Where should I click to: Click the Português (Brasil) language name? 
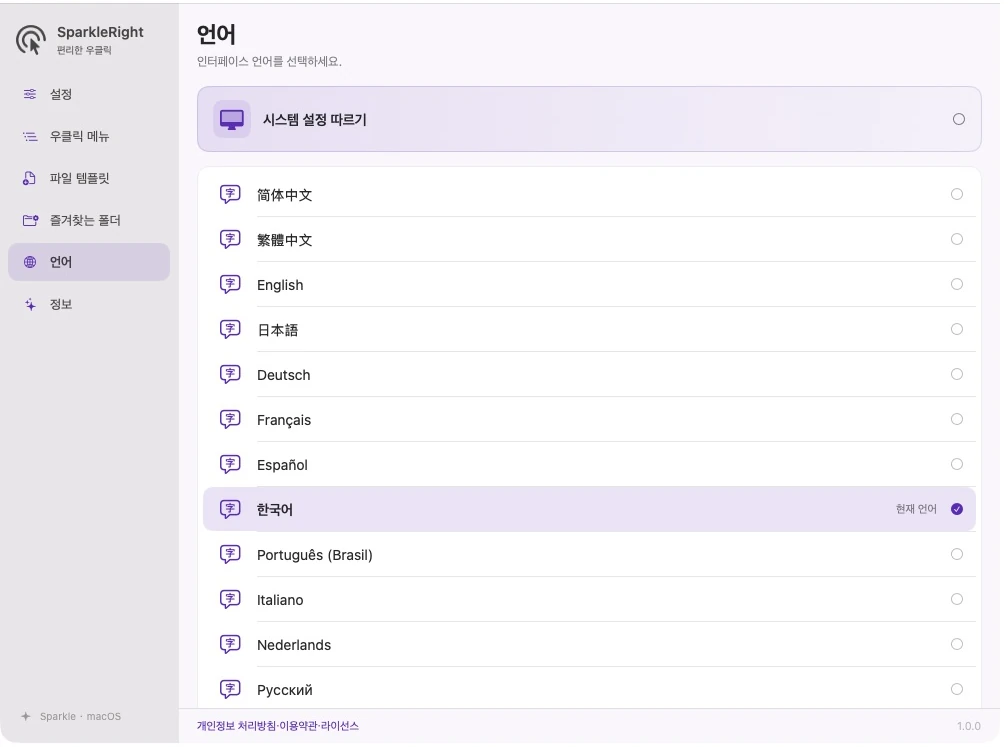315,555
